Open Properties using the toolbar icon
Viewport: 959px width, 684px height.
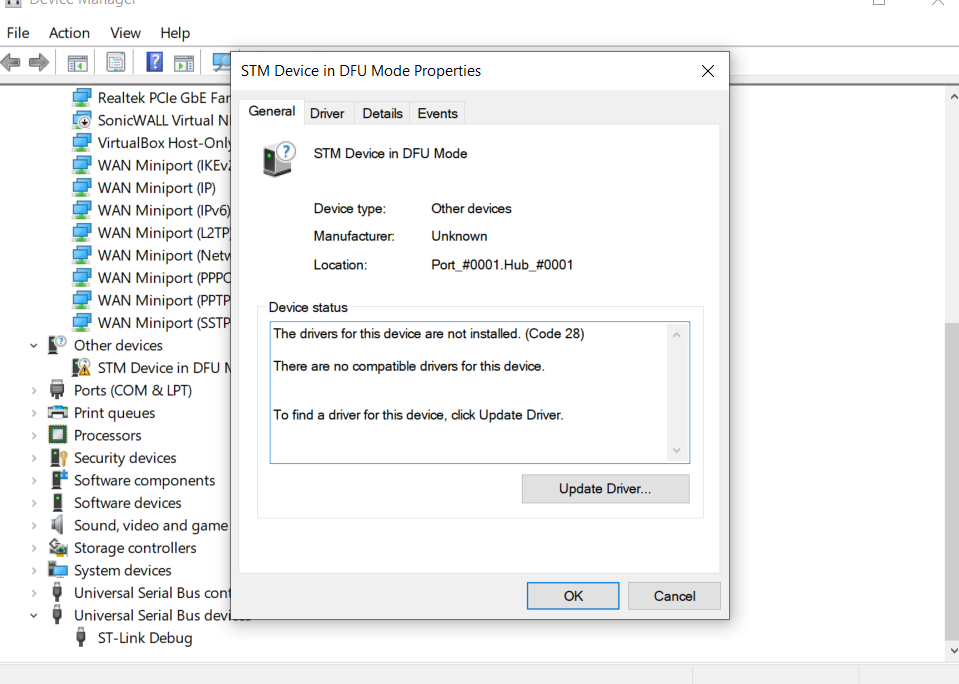pos(115,62)
